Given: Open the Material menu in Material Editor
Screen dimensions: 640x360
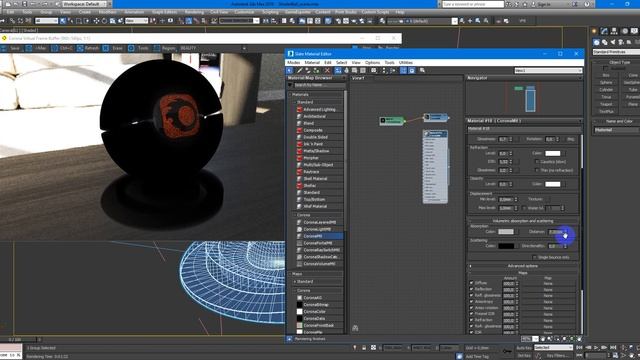Looking at the screenshot, I should tap(312, 62).
